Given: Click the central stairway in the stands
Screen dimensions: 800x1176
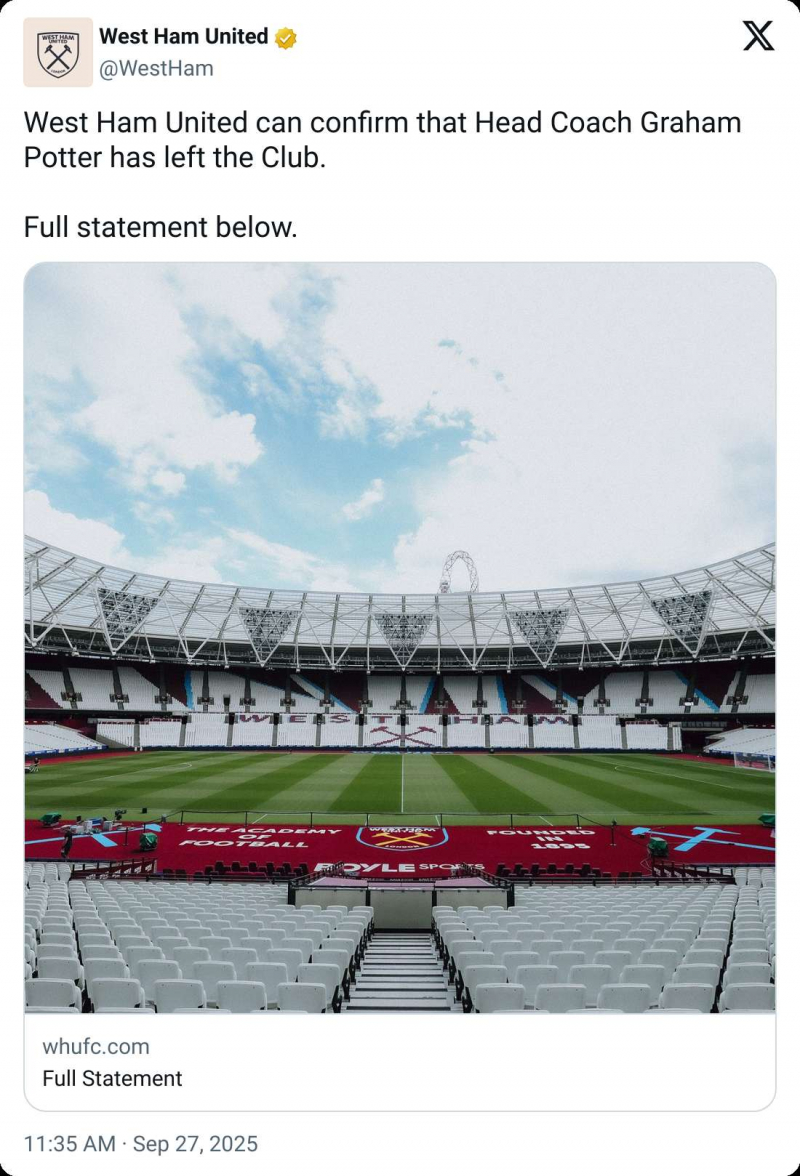Looking at the screenshot, I should (x=401, y=970).
